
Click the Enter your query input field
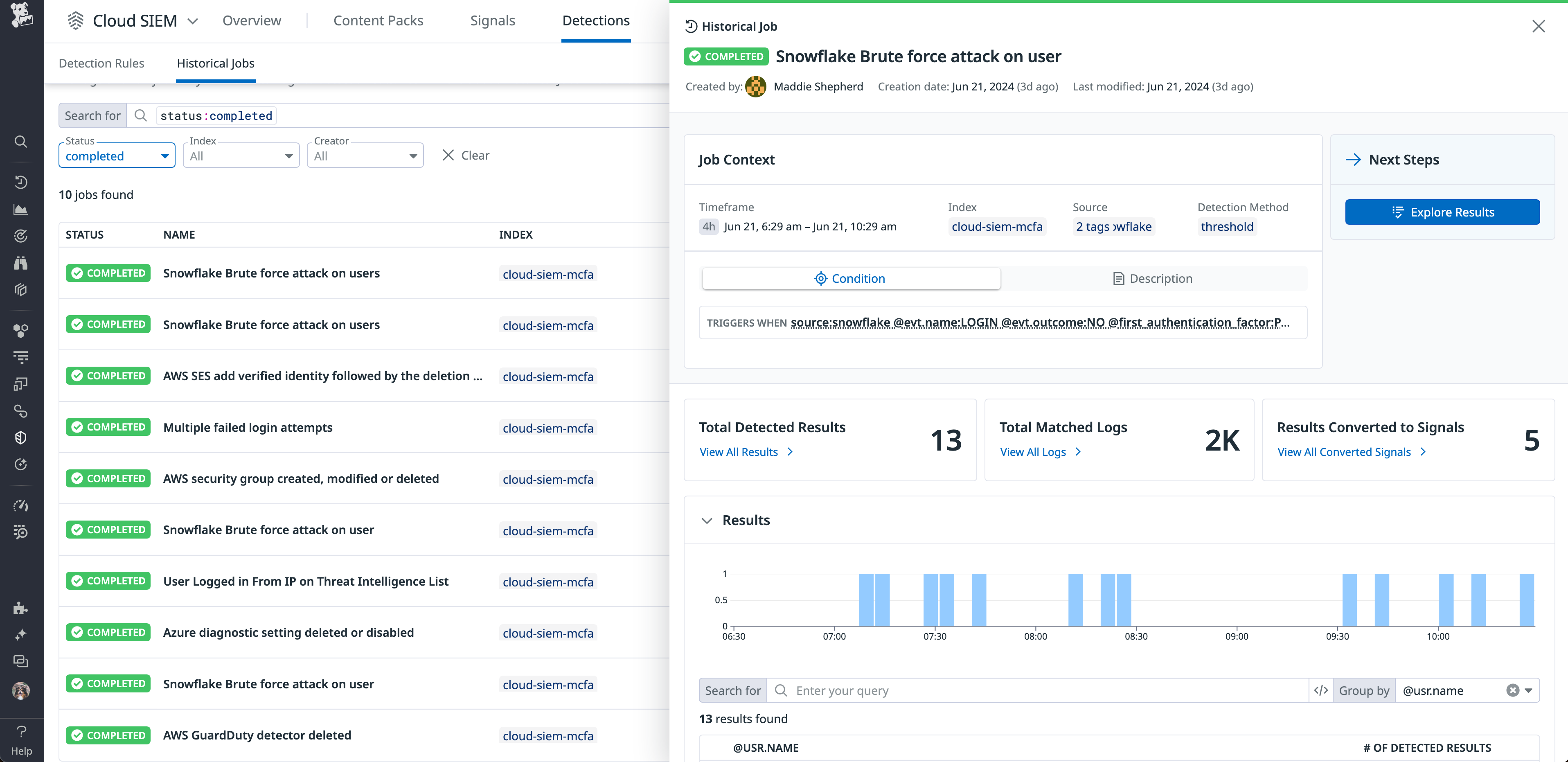click(x=1035, y=690)
